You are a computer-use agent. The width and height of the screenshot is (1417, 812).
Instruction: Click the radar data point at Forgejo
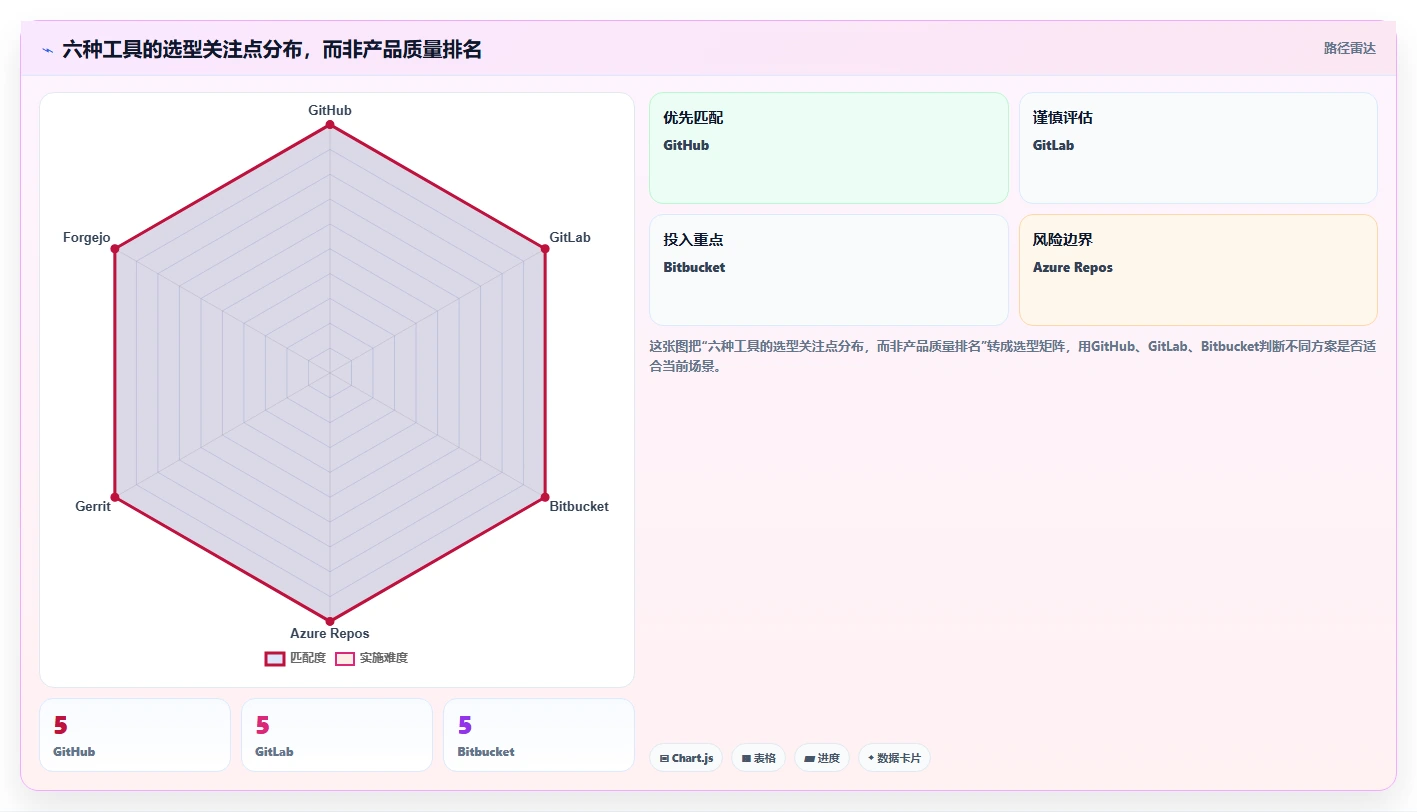click(x=115, y=248)
